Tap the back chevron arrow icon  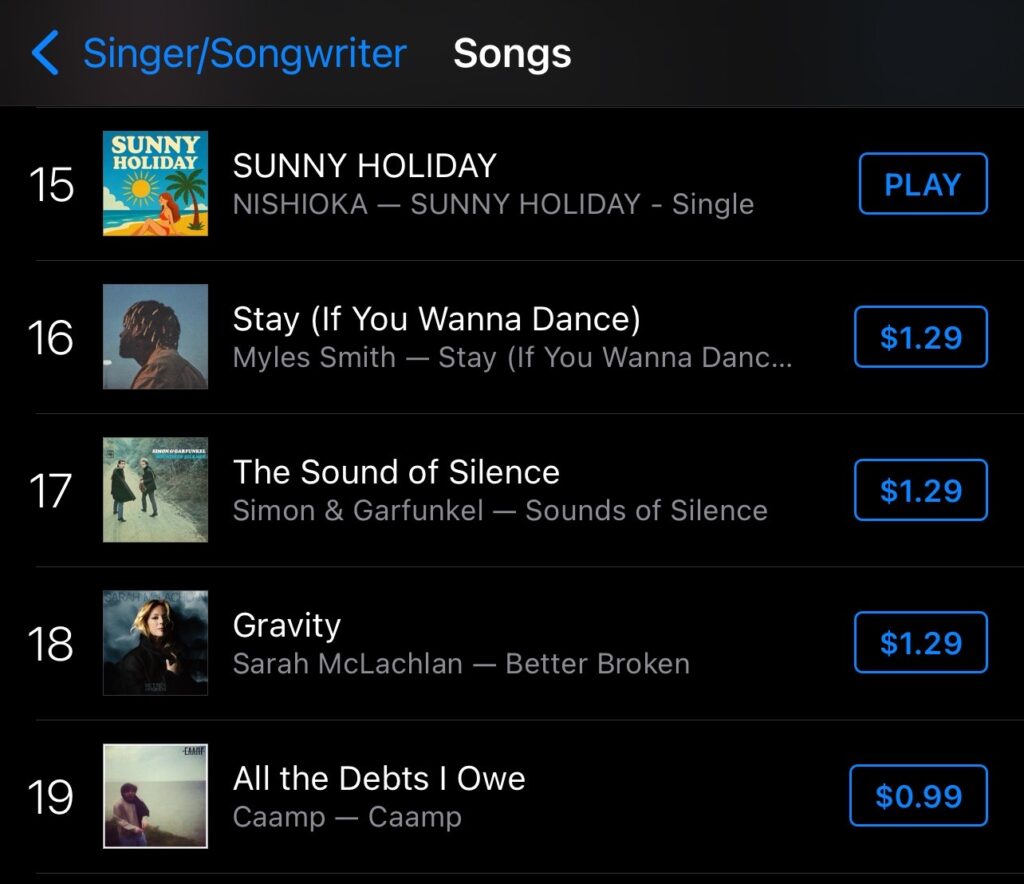tap(46, 53)
